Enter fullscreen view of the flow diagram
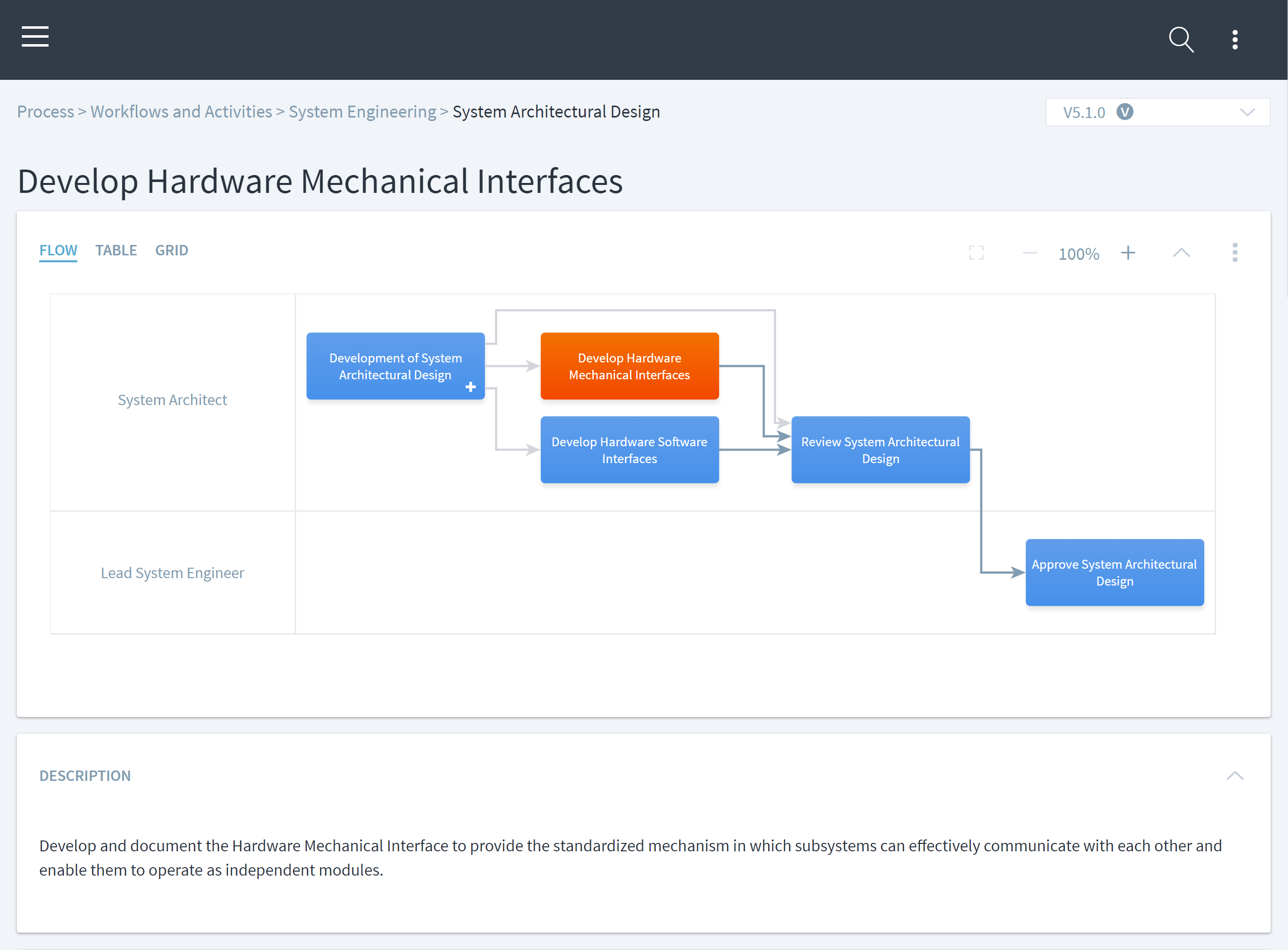The width and height of the screenshot is (1288, 950). pos(975,253)
